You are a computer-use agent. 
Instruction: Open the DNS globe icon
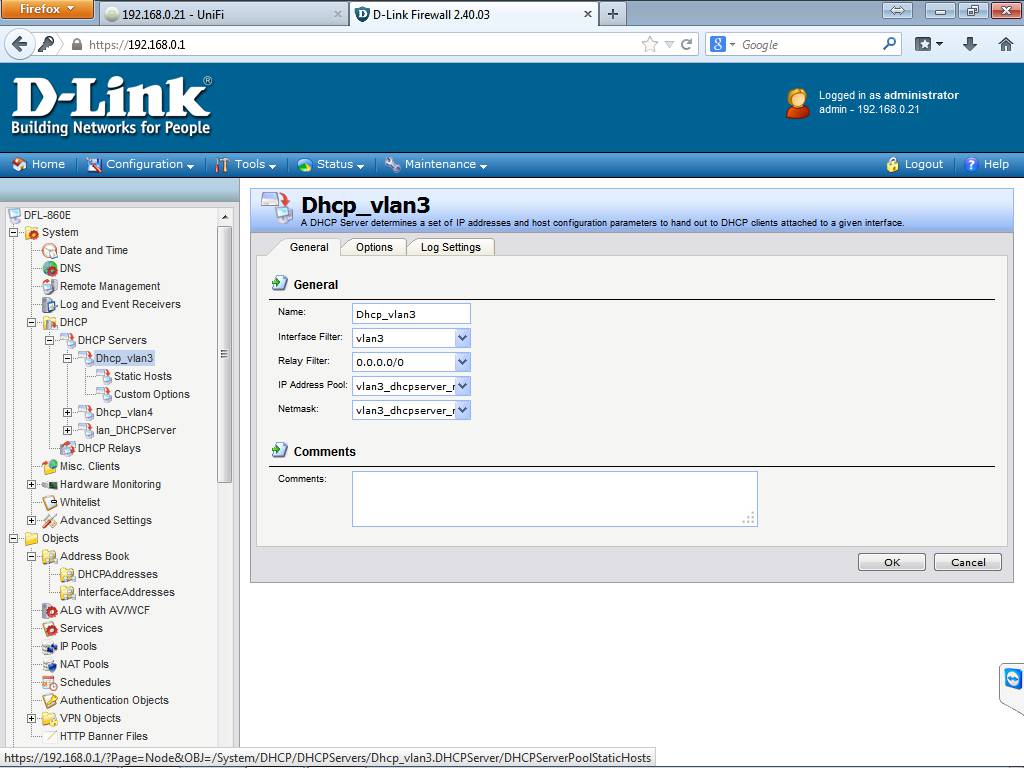coord(50,268)
